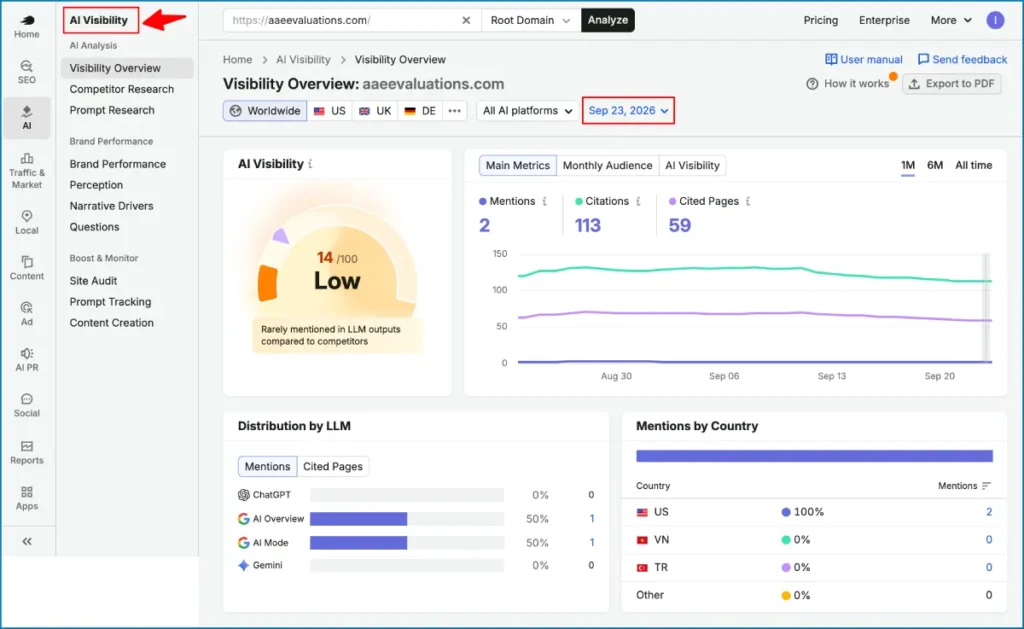The height and width of the screenshot is (629, 1024).
Task: Click the Google icon beside AI Overview
Action: 244,519
